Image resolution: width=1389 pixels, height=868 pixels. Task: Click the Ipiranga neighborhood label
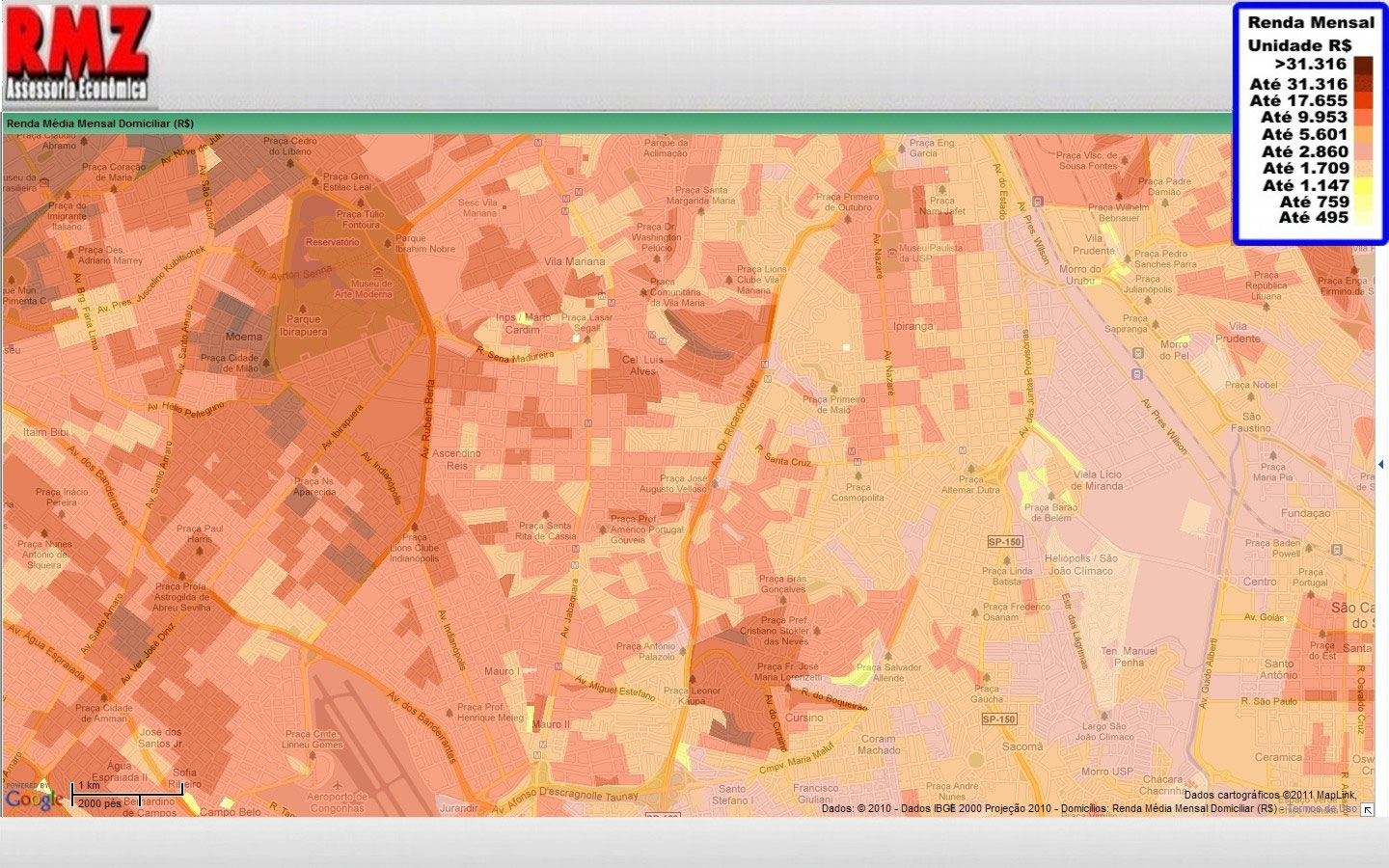pyautogui.click(x=912, y=326)
